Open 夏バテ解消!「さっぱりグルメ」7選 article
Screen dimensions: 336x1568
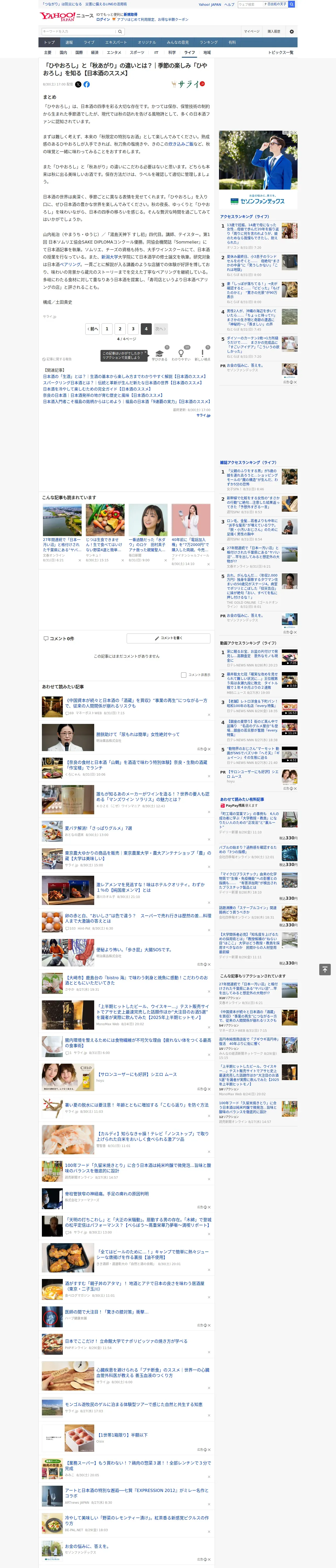[x=98, y=828]
